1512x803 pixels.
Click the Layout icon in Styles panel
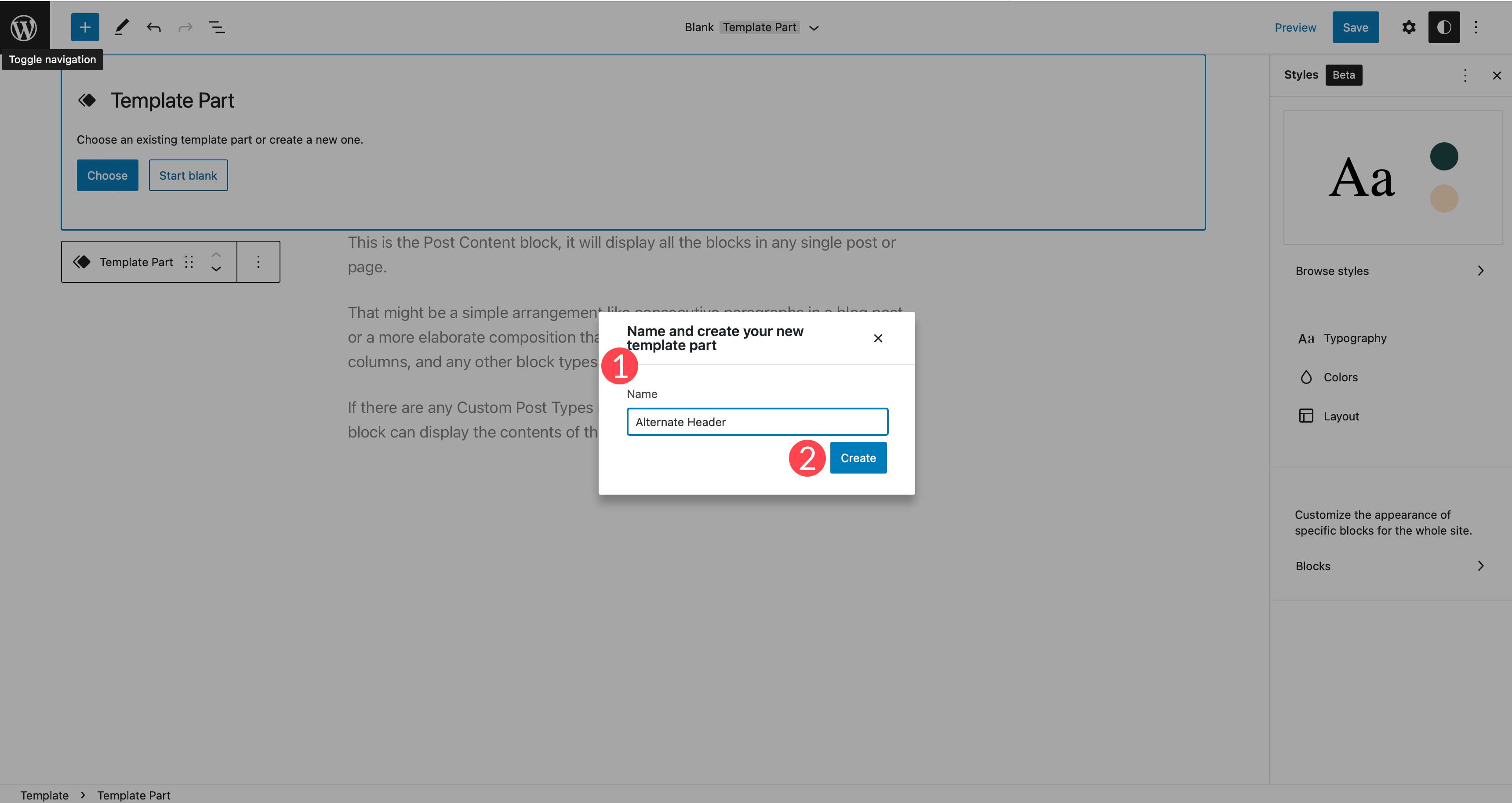(1305, 416)
